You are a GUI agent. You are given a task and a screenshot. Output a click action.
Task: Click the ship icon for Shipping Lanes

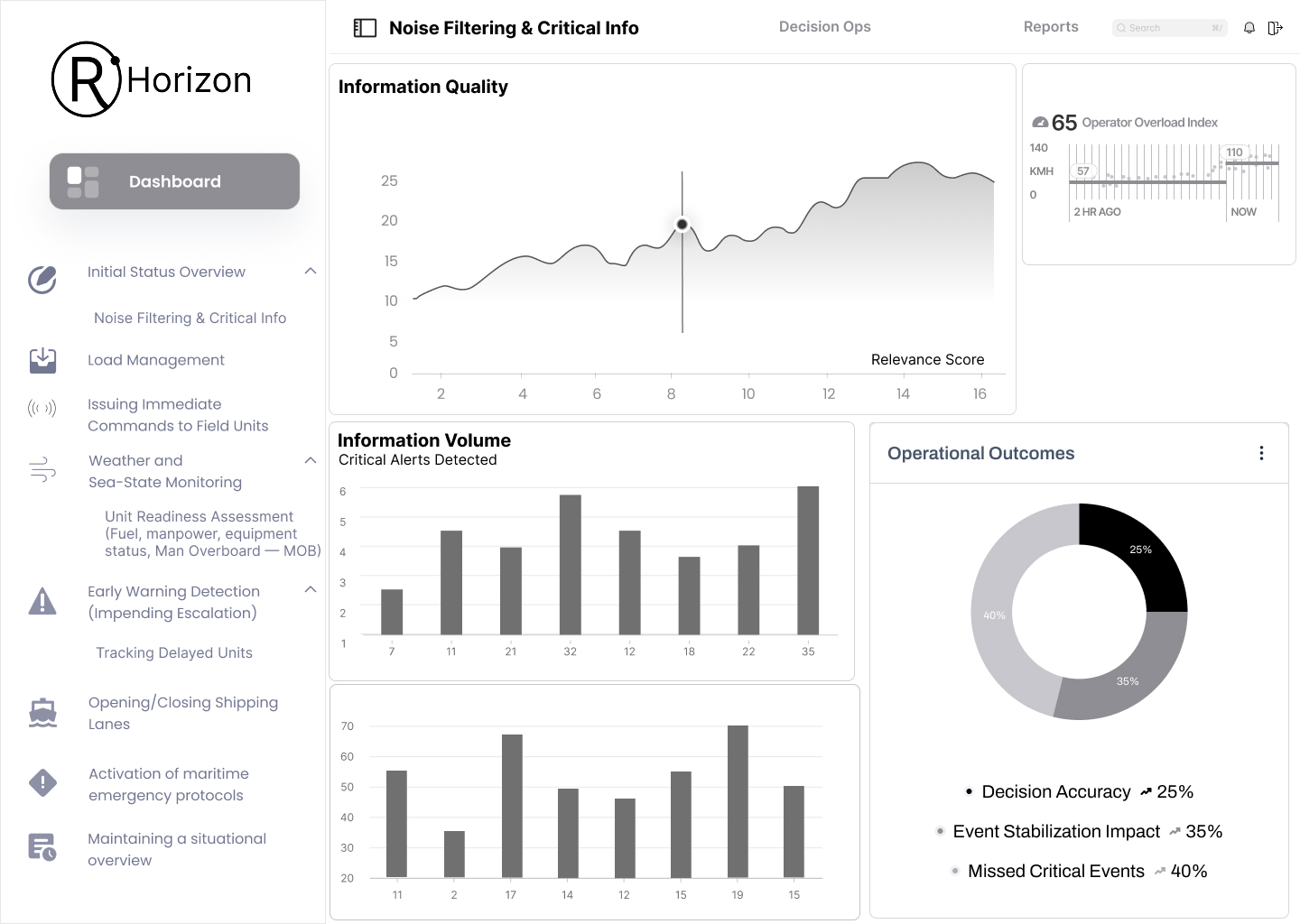tap(42, 713)
